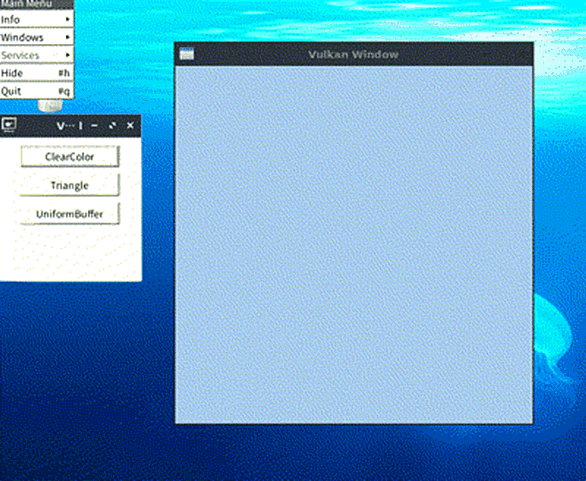Click the Vulkan Window title bar icon
Viewport: 586px width, 481px height.
[x=186, y=54]
